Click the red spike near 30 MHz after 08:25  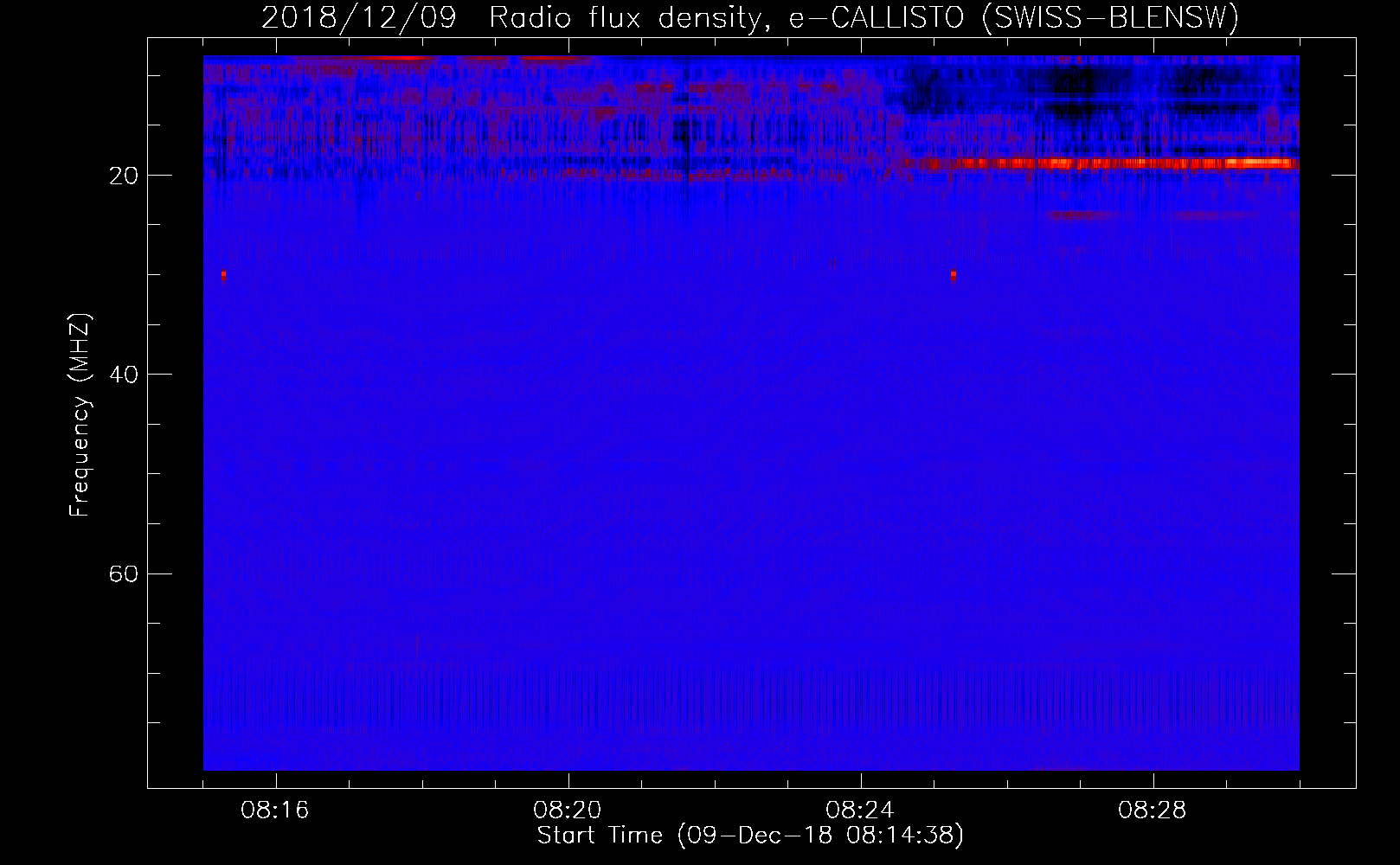coord(954,275)
